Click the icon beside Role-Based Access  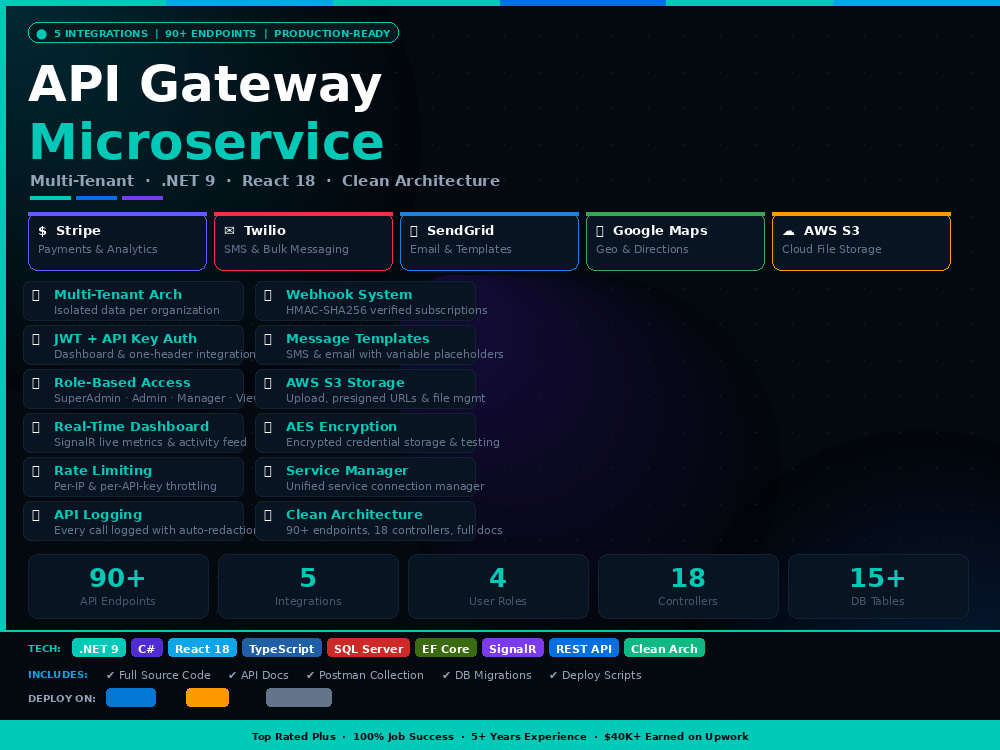tap(36, 383)
